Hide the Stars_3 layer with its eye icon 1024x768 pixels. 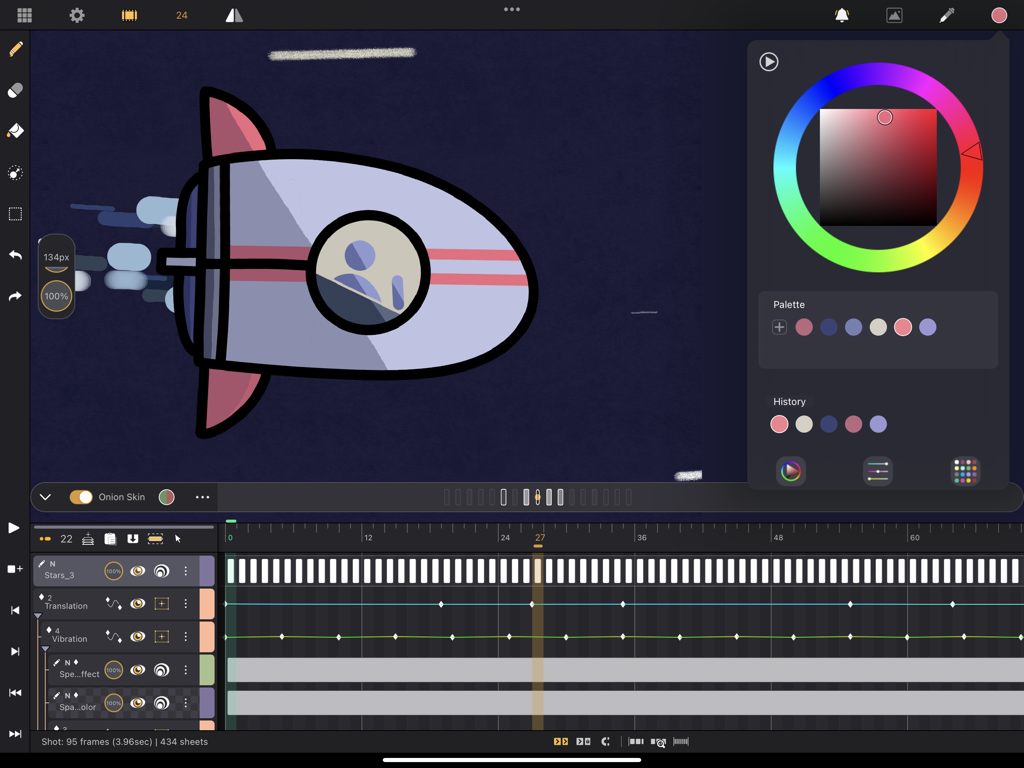pos(137,570)
